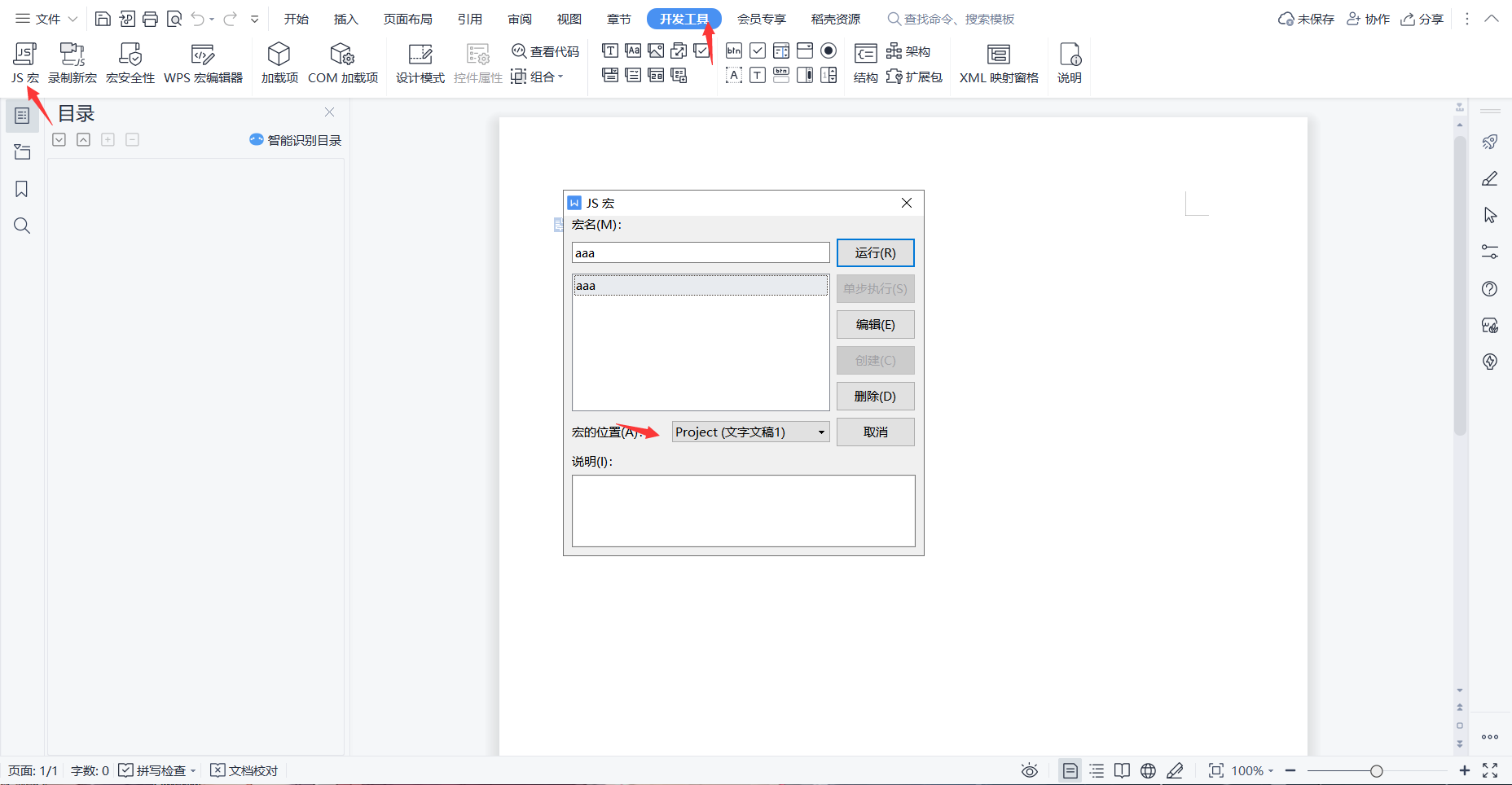Open the bookmark sidebar icon
Screen dimensions: 1512x785
point(22,189)
